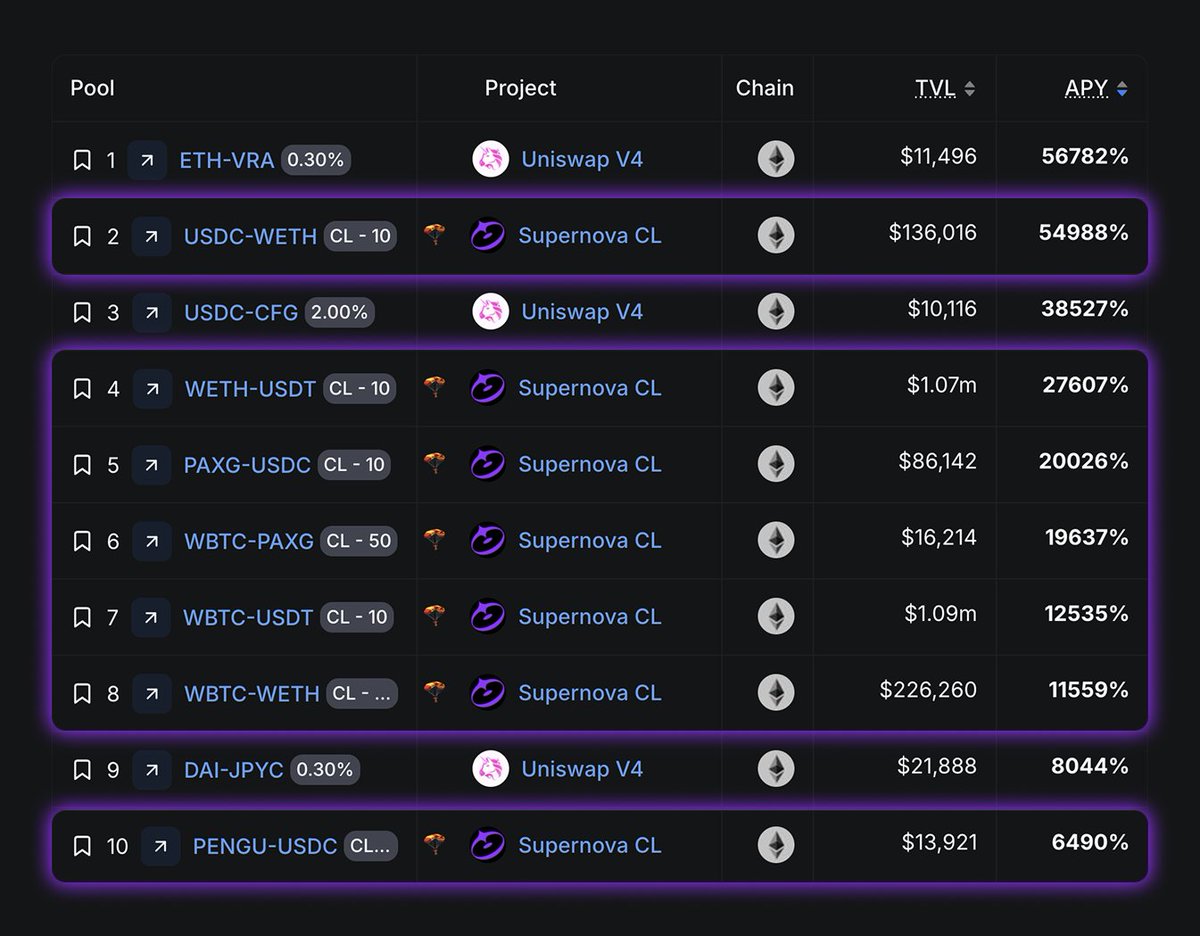Open external arrow icon for PAXG-USDC
This screenshot has height=936, width=1200.
click(x=151, y=465)
